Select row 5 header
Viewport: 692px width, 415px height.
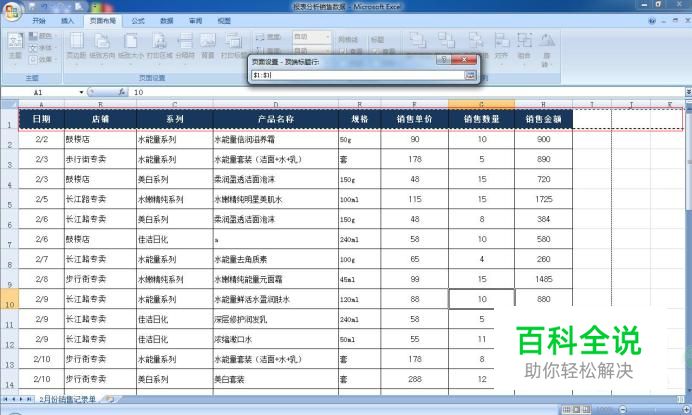[x=9, y=199]
